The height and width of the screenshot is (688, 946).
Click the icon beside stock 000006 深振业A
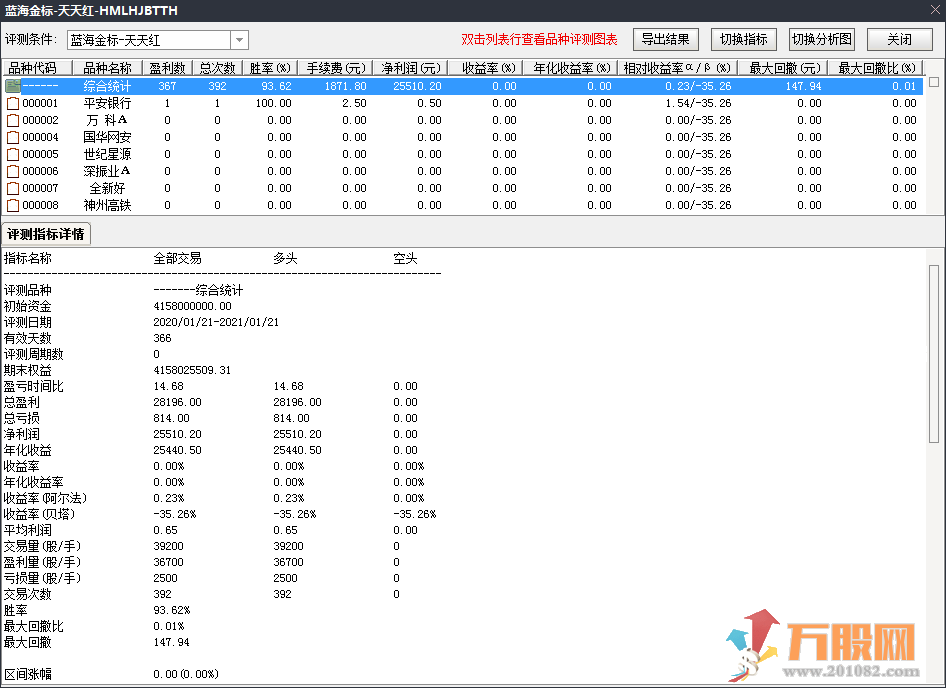13,172
